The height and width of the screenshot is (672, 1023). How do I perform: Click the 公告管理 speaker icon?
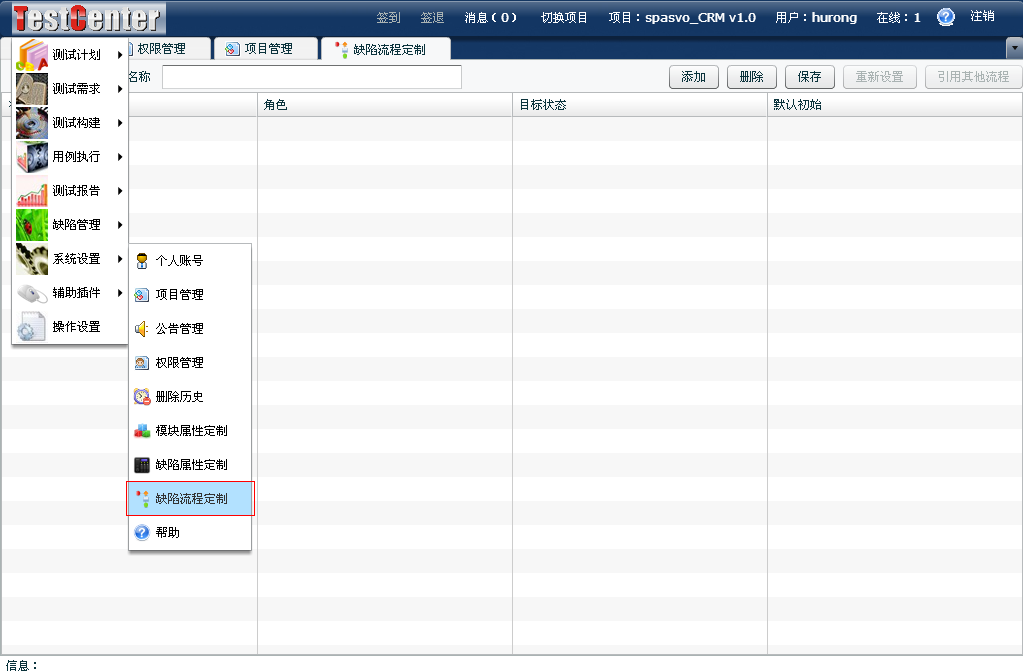(142, 329)
